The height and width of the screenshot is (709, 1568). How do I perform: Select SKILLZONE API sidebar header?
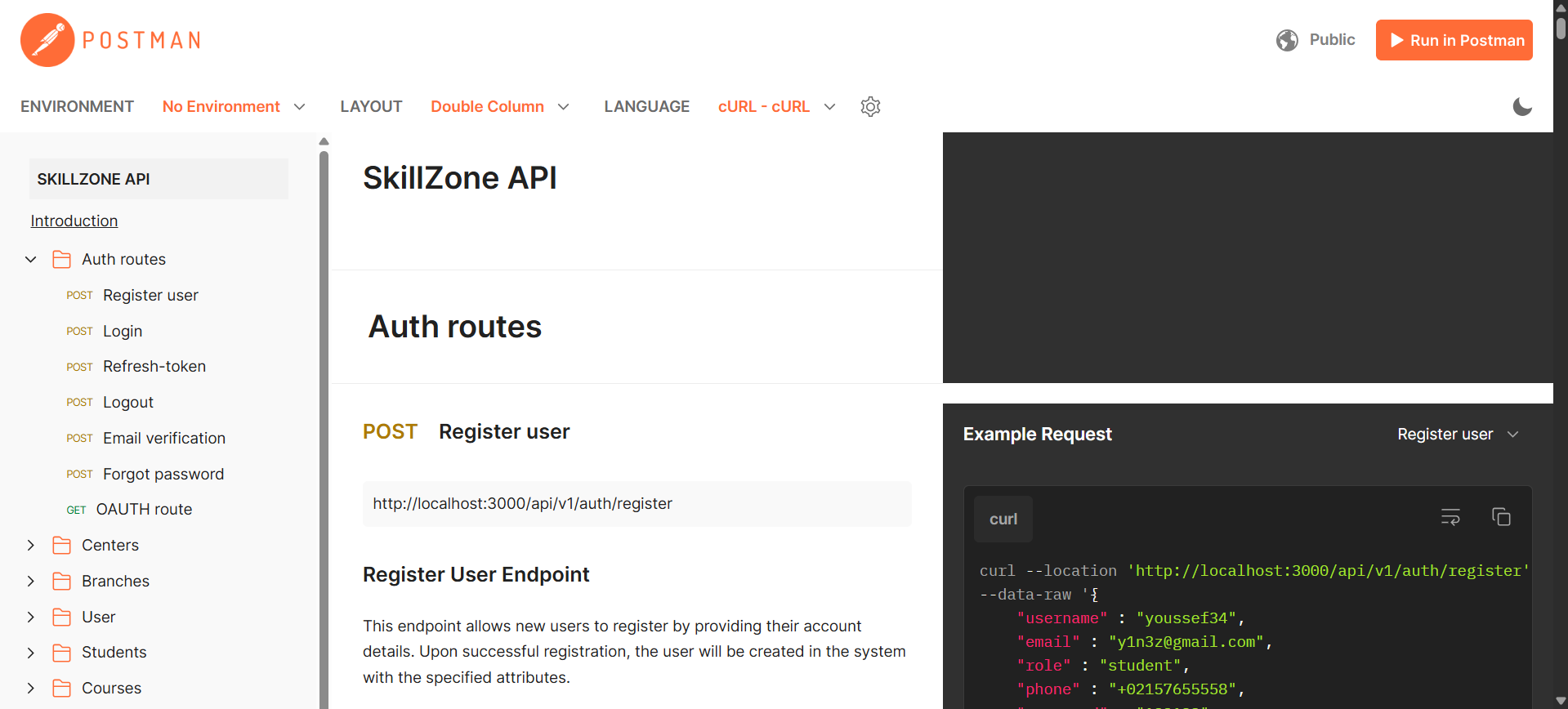[x=159, y=179]
